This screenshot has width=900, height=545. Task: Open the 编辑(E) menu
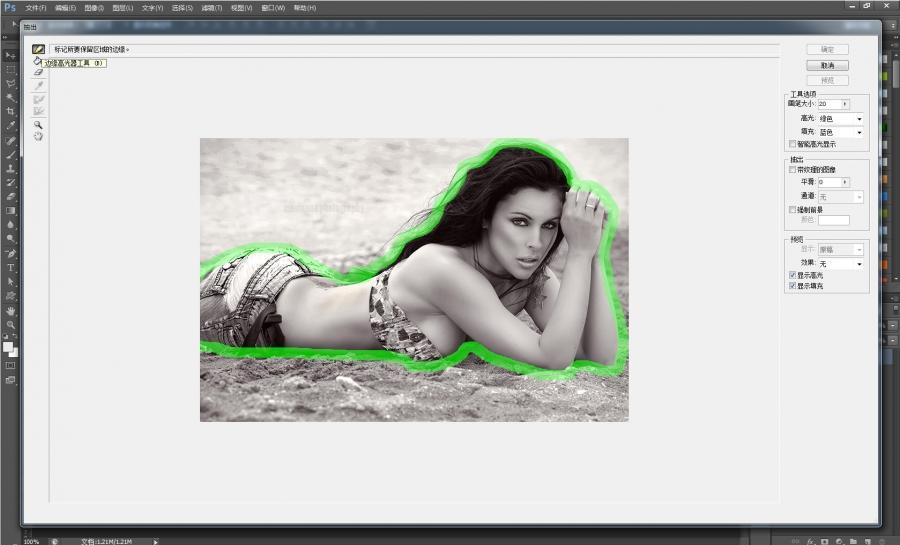65,8
